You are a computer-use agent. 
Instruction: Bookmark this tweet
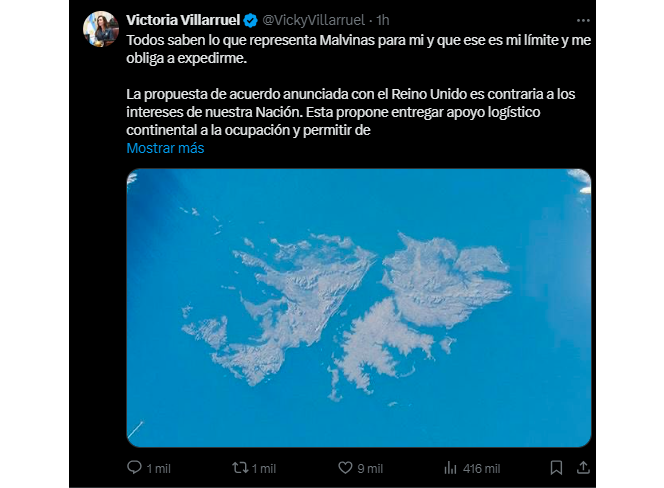pos(556,468)
